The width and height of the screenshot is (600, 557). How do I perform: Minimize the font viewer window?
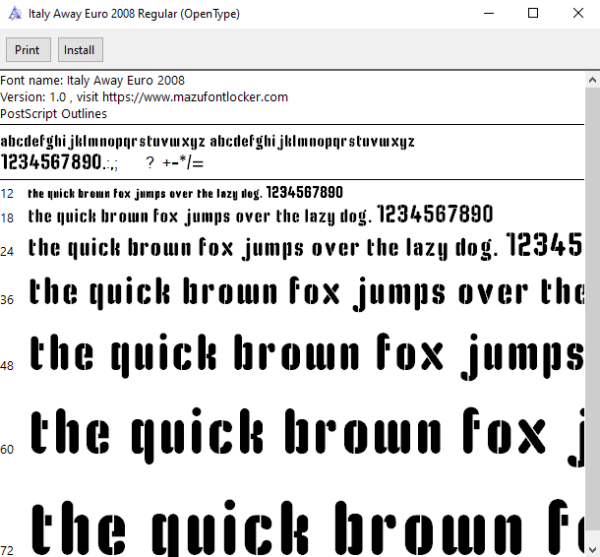click(489, 14)
